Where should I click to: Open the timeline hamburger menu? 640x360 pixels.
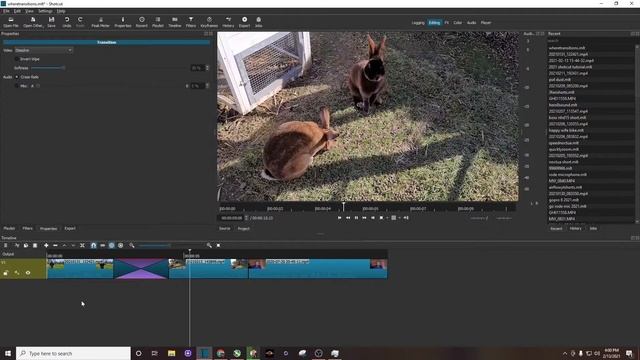point(6,245)
